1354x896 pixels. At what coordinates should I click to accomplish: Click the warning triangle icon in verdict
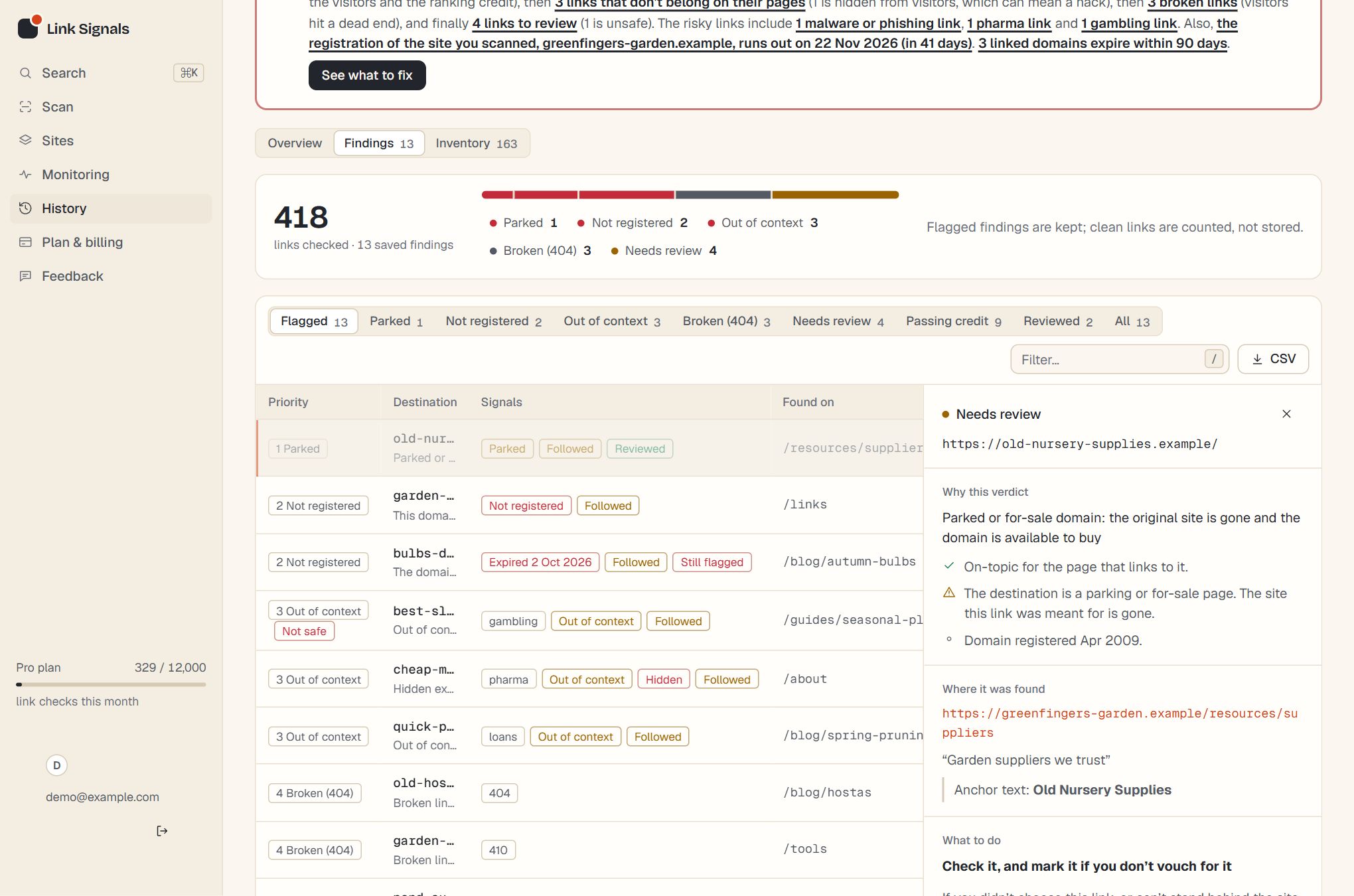click(949, 593)
